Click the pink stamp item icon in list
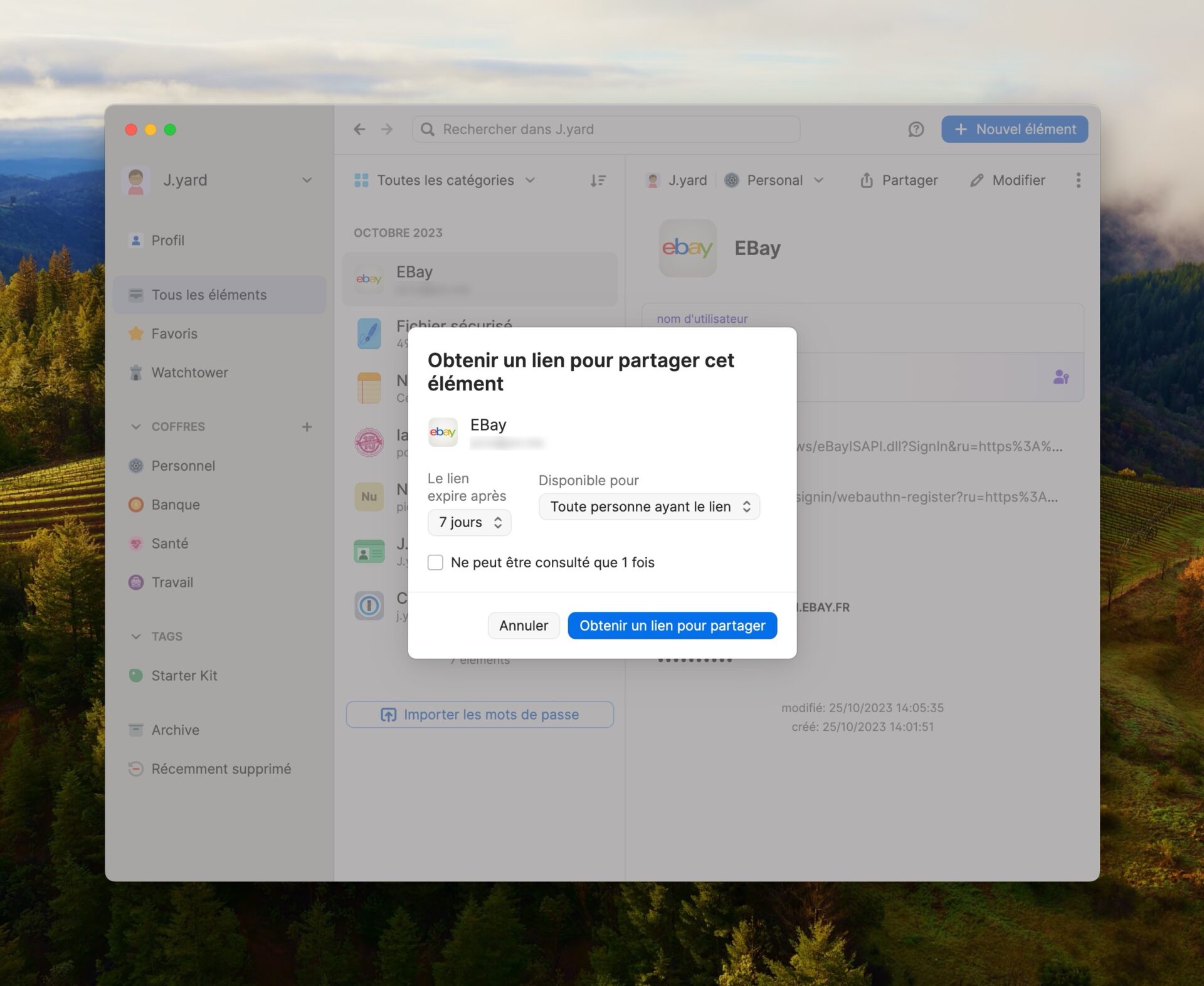The image size is (1204, 986). (369, 443)
